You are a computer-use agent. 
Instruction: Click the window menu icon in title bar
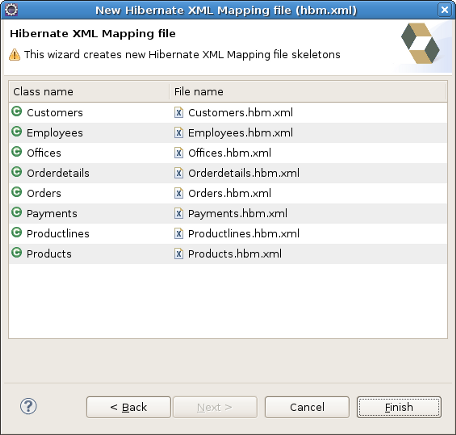click(11, 10)
